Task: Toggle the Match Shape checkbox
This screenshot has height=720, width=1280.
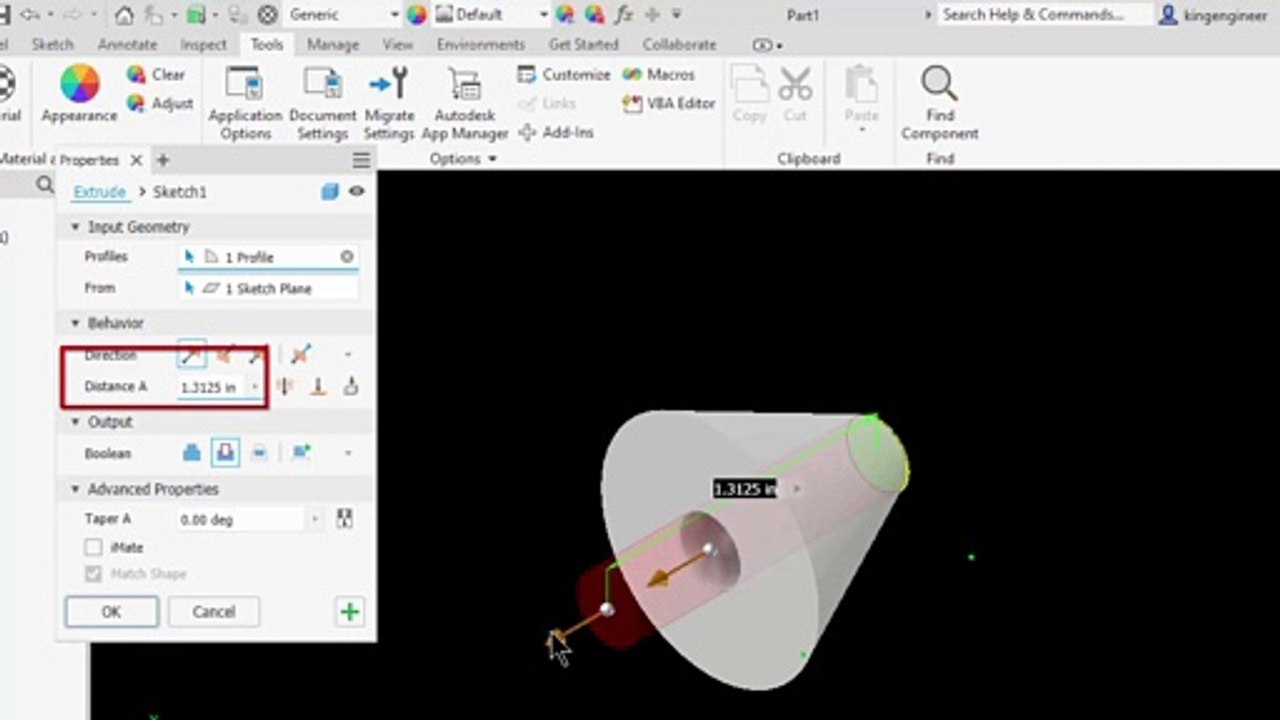Action: (93, 574)
